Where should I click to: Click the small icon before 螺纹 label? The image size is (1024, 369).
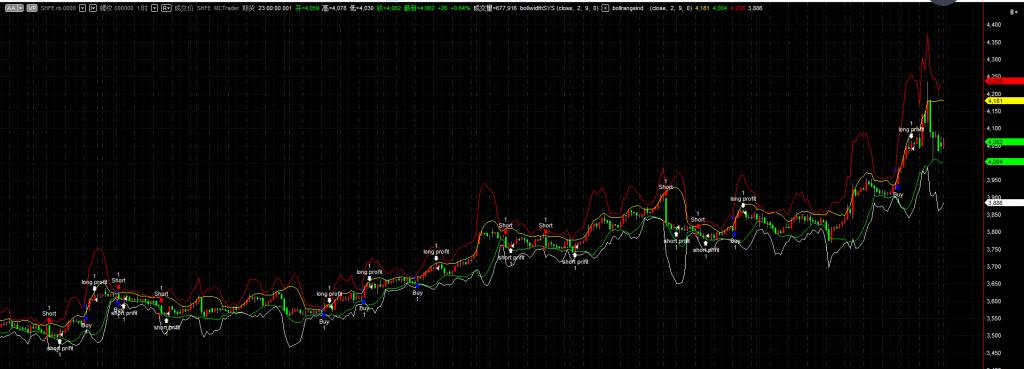point(93,8)
